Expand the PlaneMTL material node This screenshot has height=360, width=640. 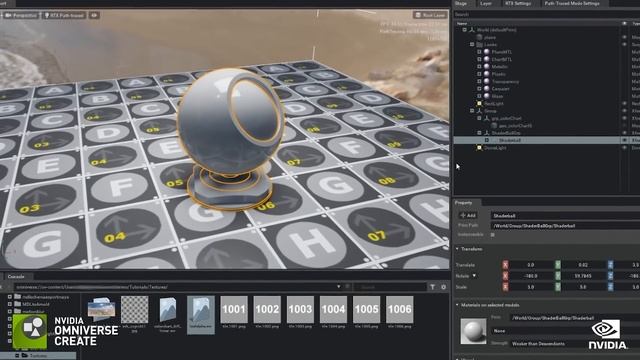pyautogui.click(x=479, y=52)
